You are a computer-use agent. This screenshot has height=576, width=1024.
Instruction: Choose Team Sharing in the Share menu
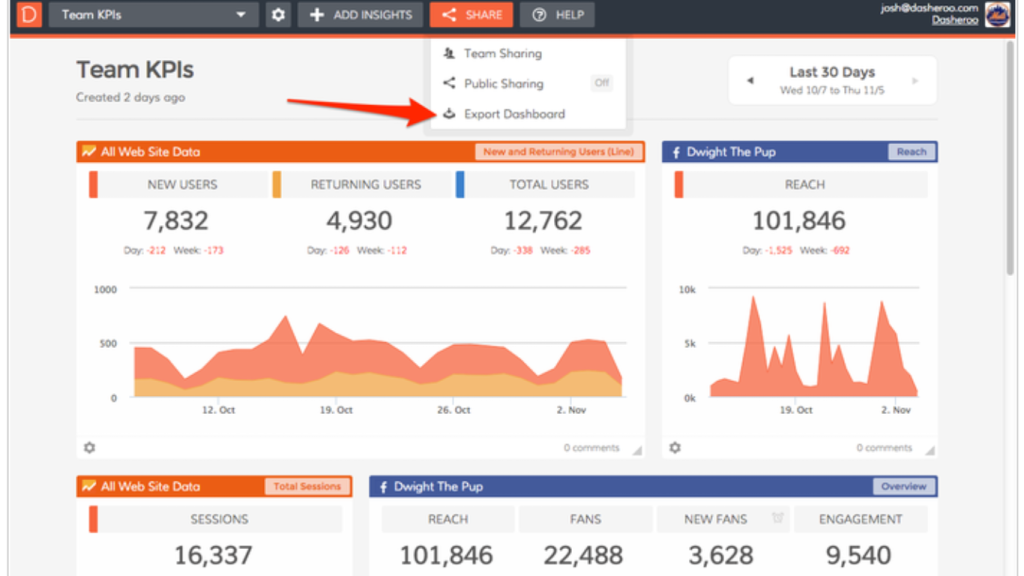(x=502, y=53)
